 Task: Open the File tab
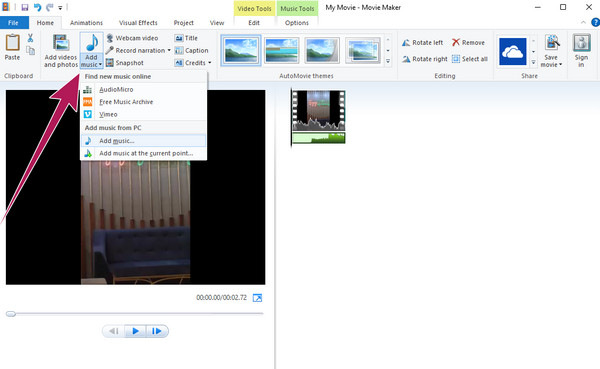(13, 23)
